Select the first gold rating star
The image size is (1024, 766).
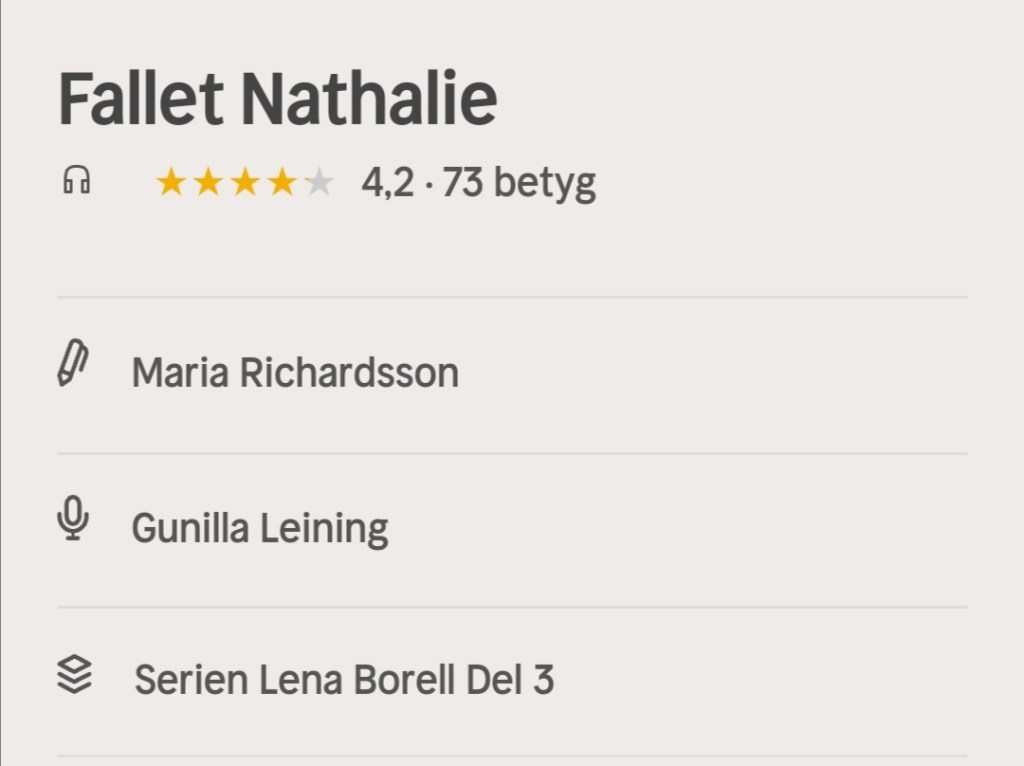pos(171,182)
